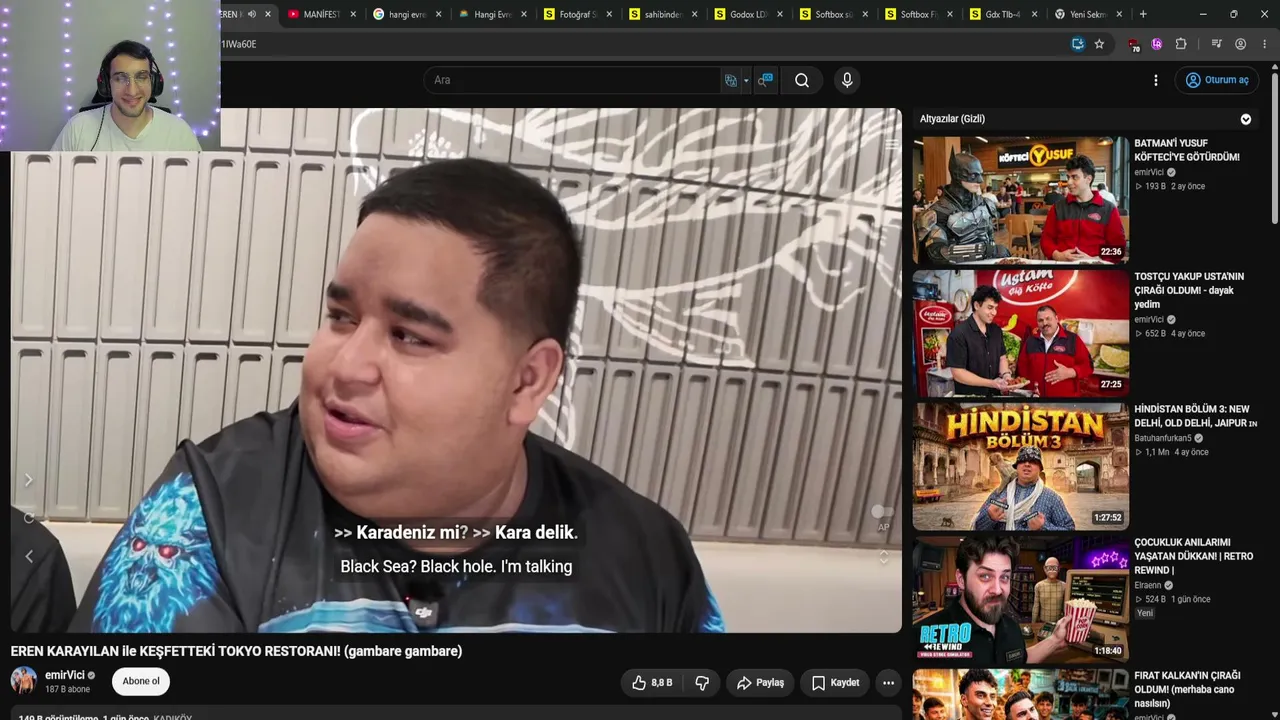Switch to the Yeni Sekme tab
This screenshot has width=1280, height=720.
1090,14
